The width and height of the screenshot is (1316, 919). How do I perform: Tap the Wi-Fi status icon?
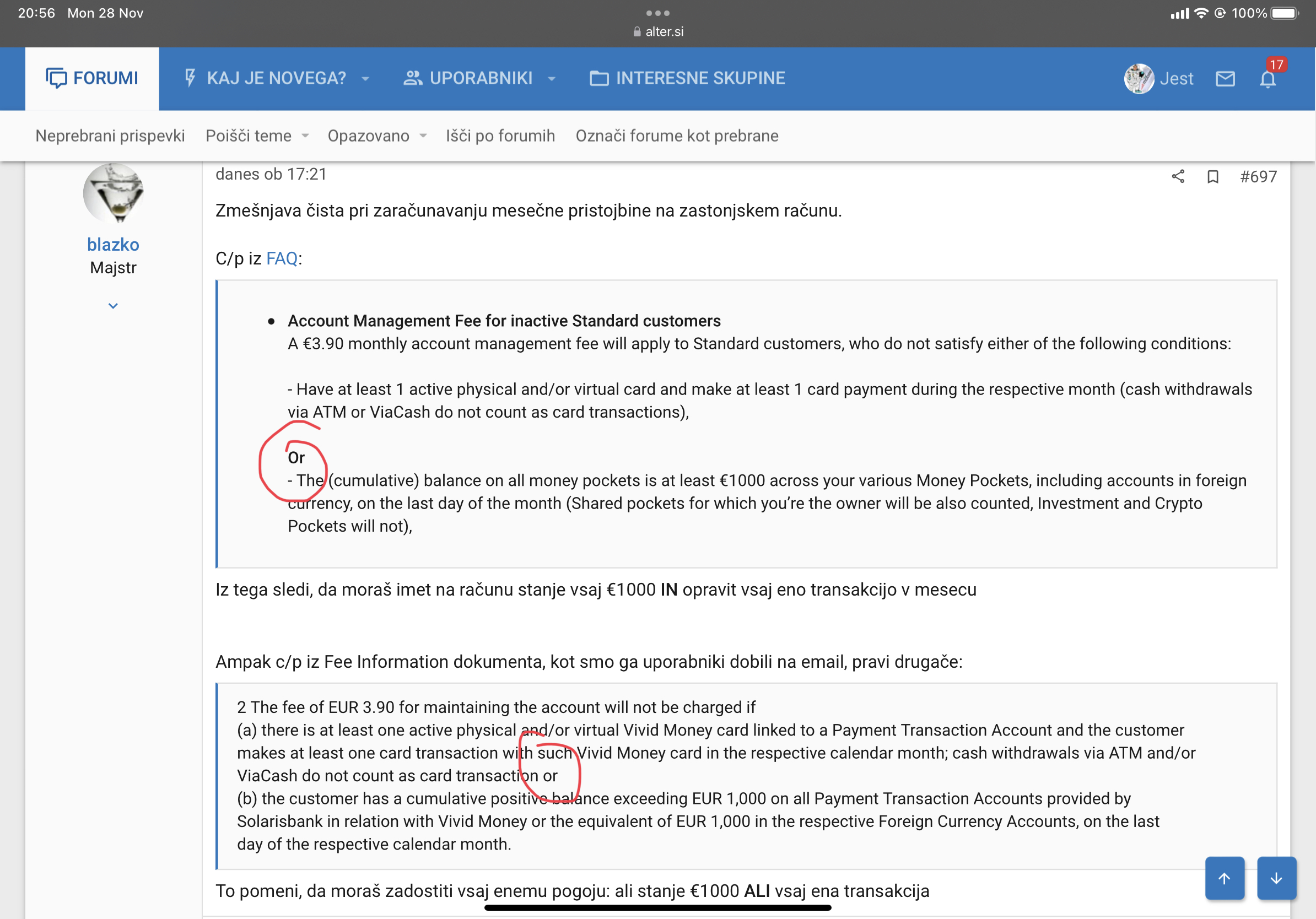[1200, 13]
